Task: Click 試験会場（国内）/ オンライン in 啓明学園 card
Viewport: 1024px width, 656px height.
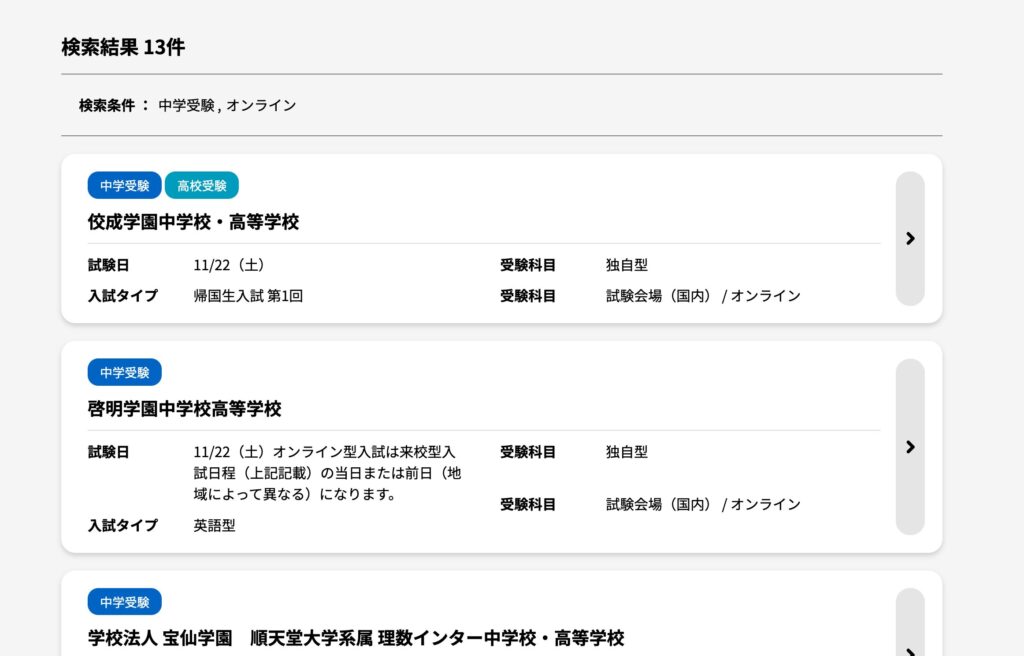Action: click(703, 504)
